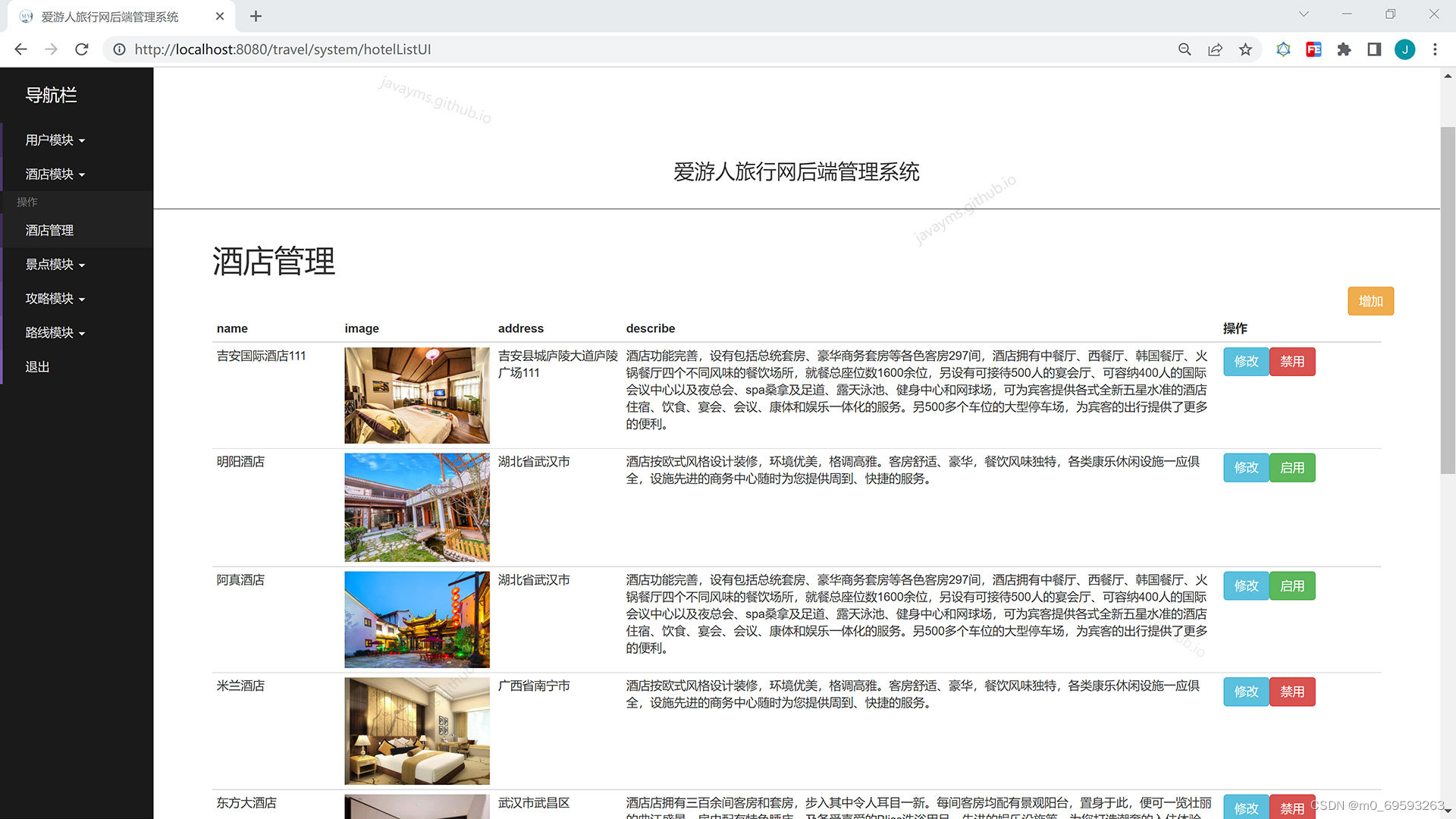Viewport: 1456px width, 819px height.
Task: Edit 阿真酒店 with 修改
Action: tap(1245, 586)
